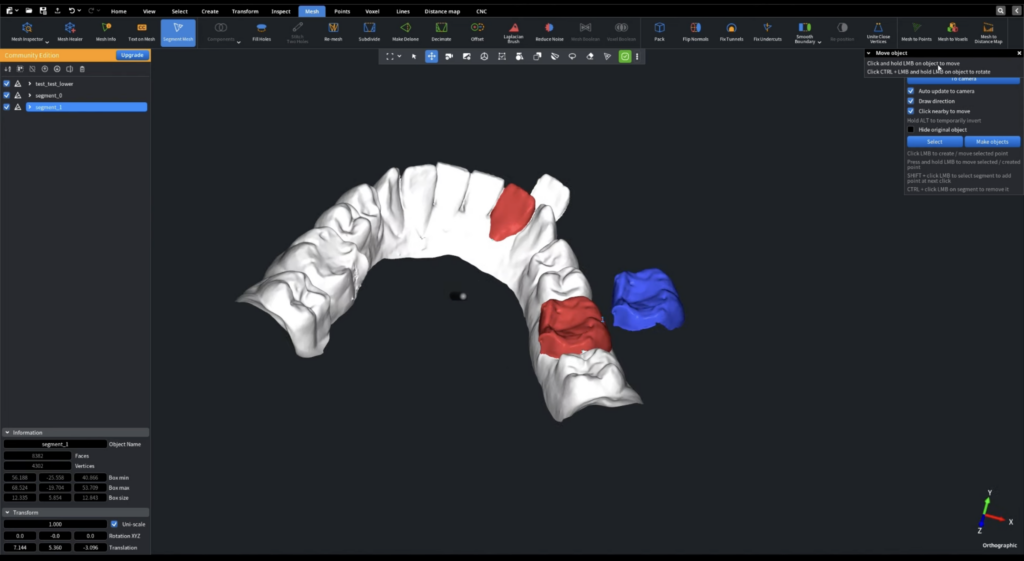Enable Hide original object checkbox
The image size is (1024, 561).
click(x=911, y=129)
